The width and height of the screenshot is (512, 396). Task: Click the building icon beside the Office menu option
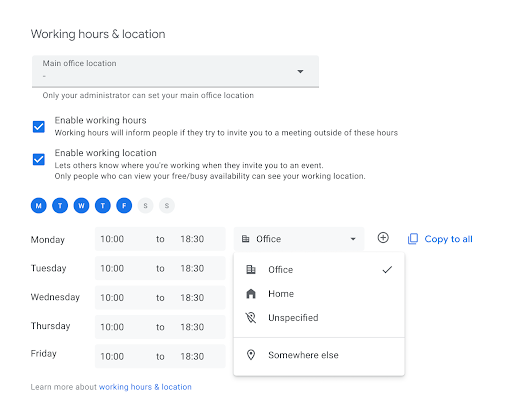tap(251, 269)
